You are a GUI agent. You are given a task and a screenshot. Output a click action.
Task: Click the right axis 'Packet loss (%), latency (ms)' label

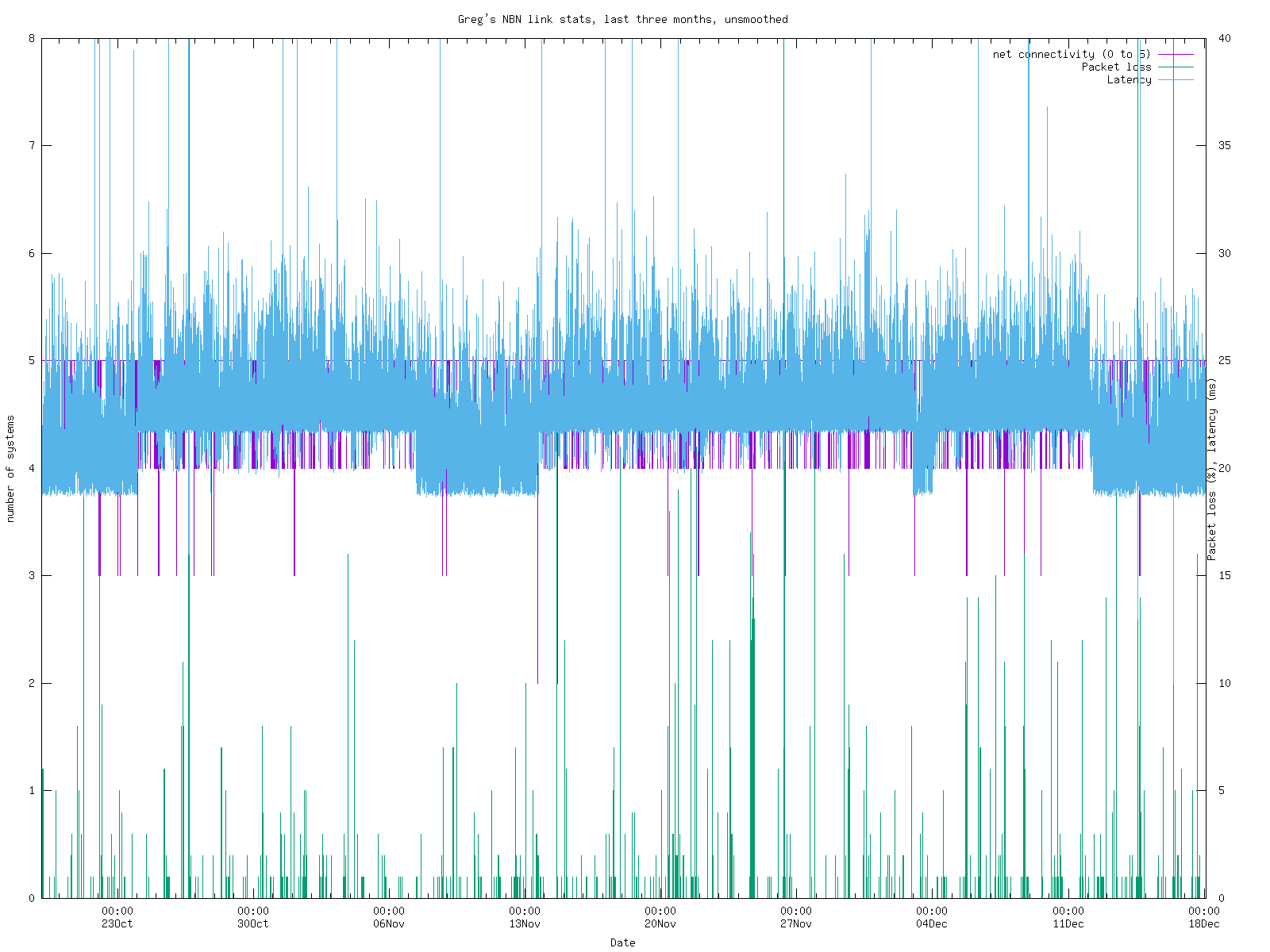click(x=1212, y=468)
